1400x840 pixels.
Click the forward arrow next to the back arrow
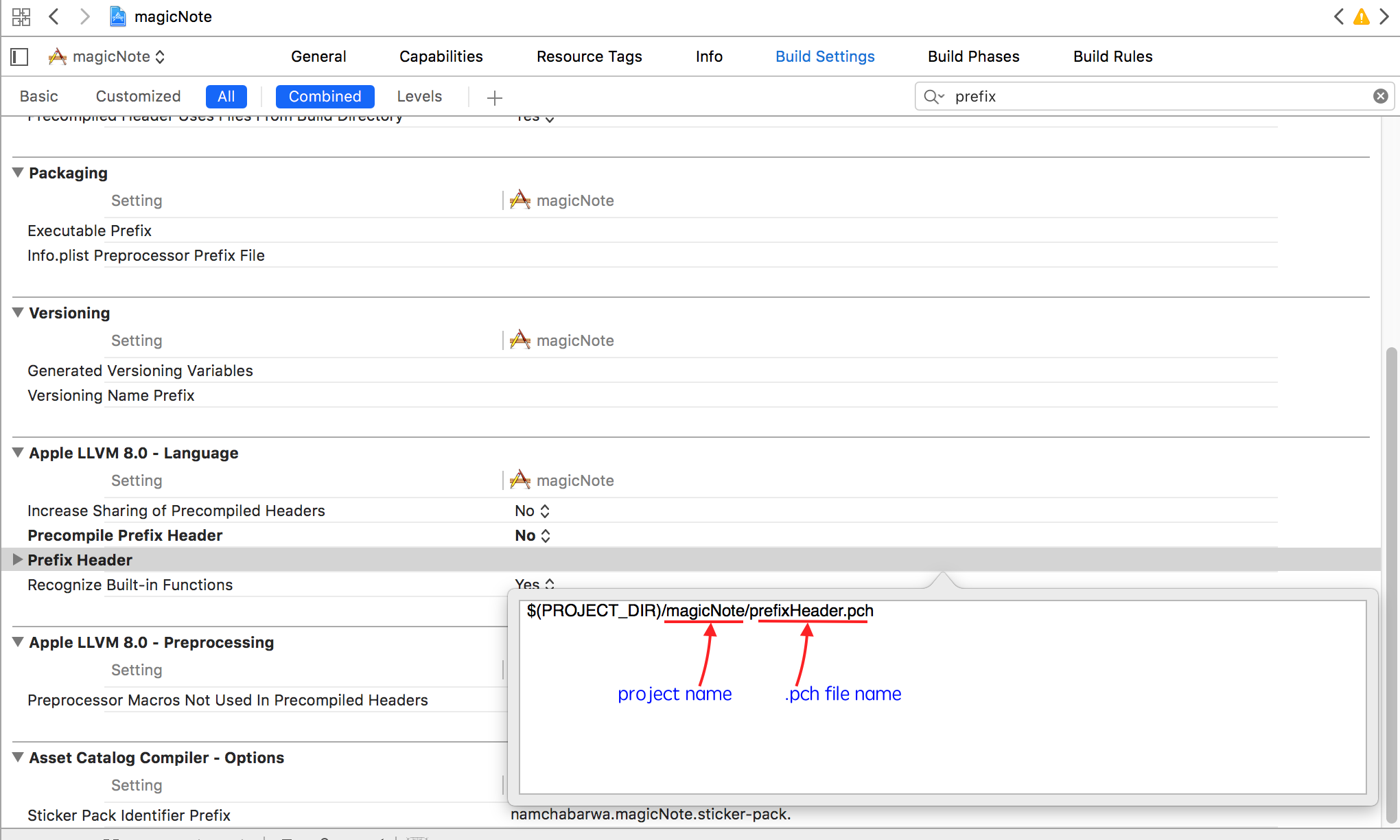85,16
